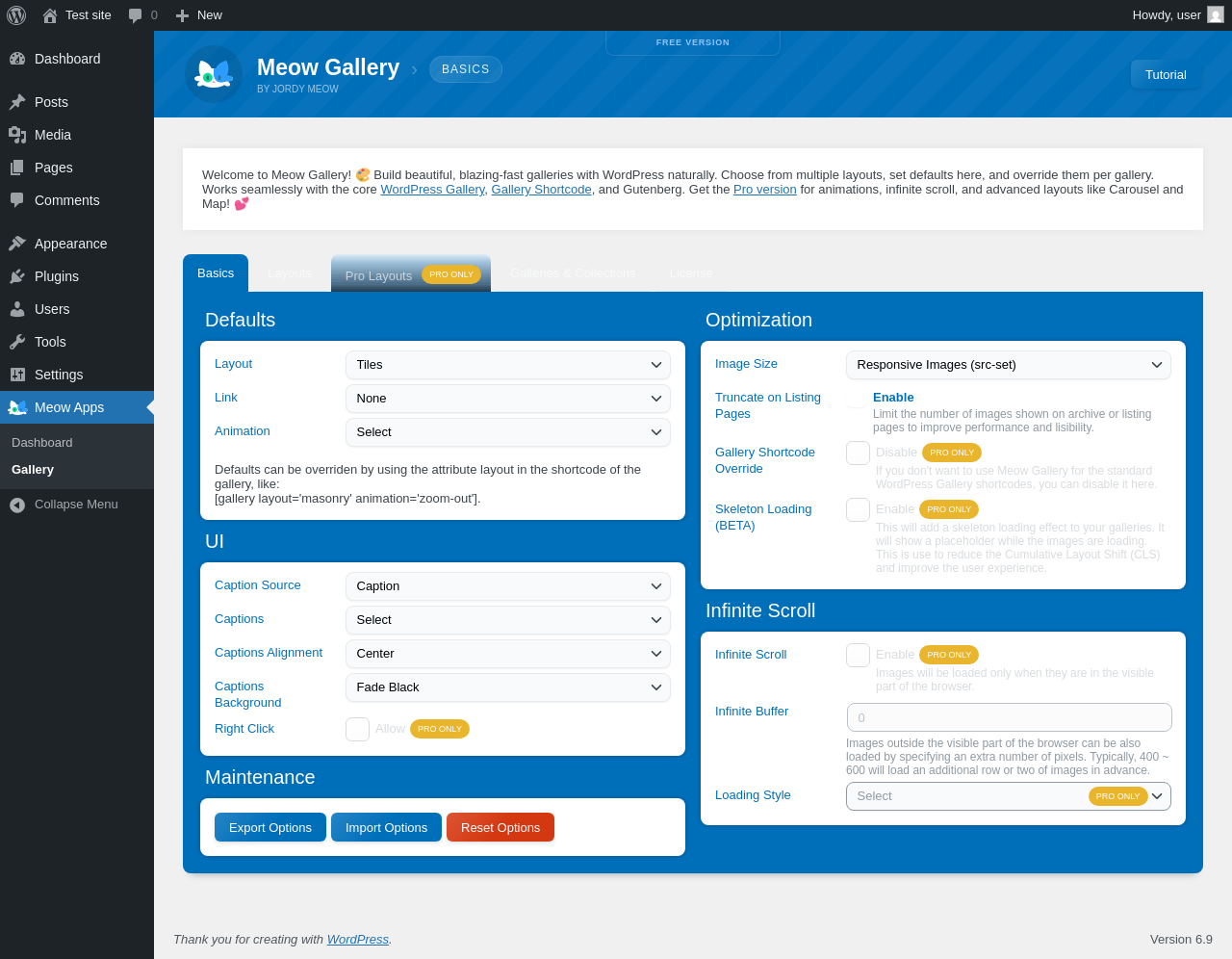
Task: Click the home icon beside Test site
Action: [x=50, y=15]
